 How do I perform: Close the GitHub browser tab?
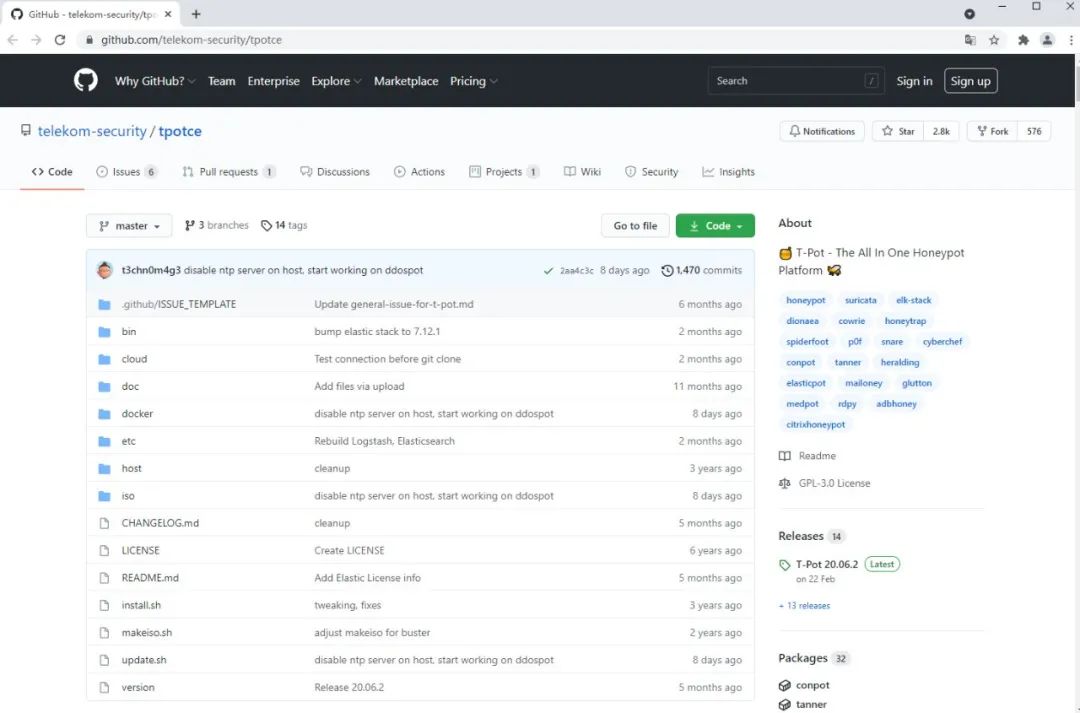[168, 14]
